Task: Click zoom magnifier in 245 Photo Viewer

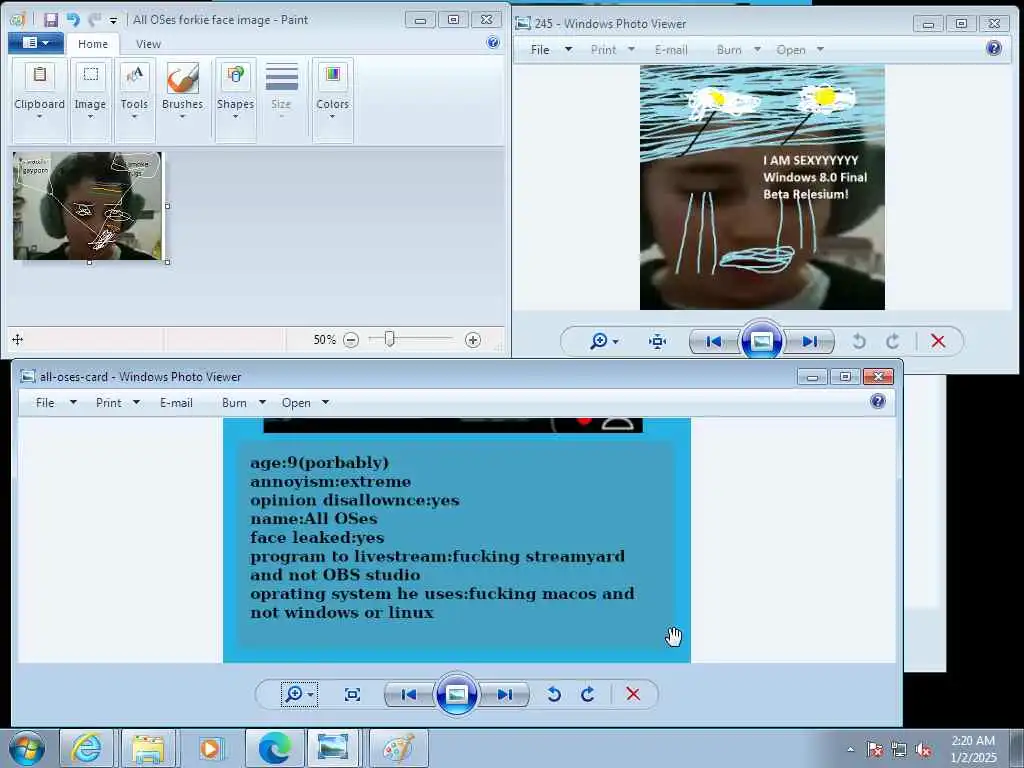Action: (x=603, y=341)
